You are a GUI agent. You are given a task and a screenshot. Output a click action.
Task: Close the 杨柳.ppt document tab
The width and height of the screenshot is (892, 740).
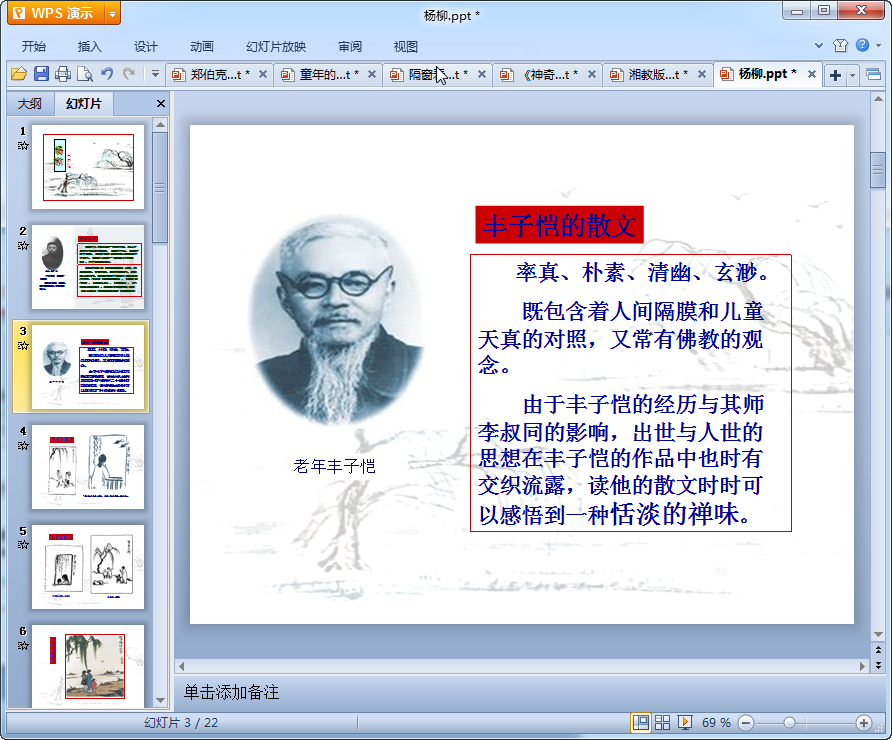point(812,74)
